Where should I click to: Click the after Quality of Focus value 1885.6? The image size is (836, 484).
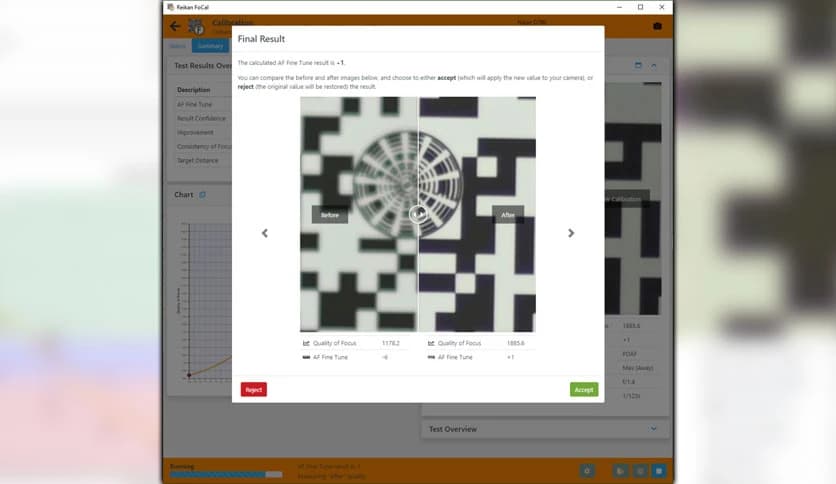(516, 343)
